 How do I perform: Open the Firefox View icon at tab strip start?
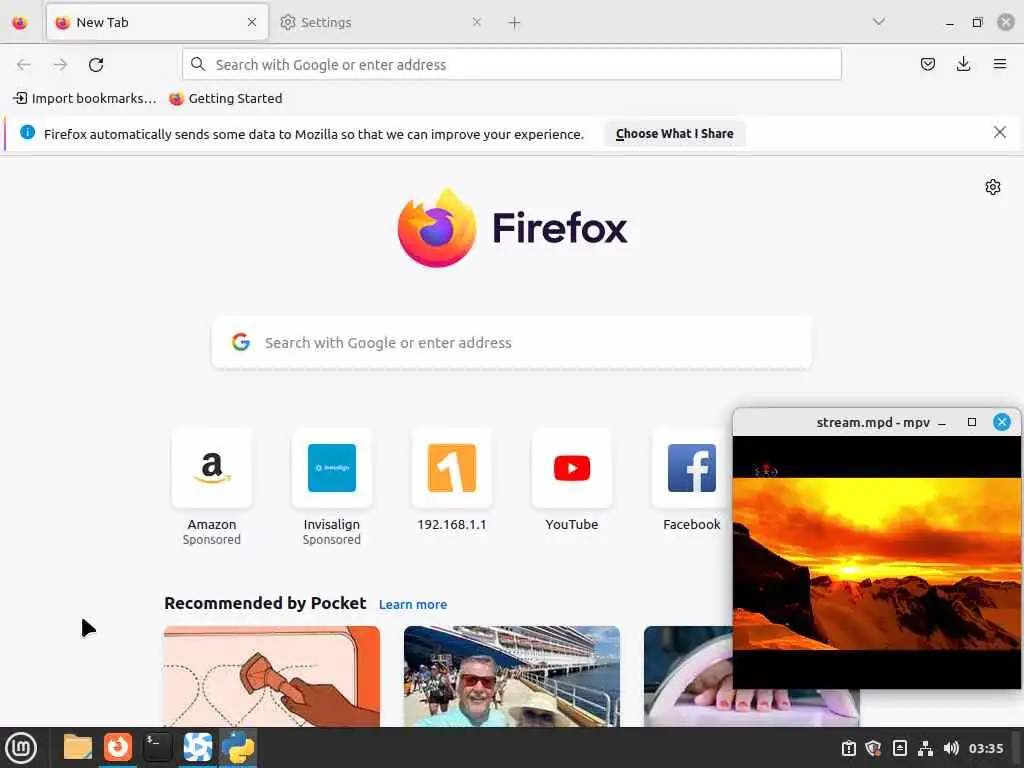(20, 23)
